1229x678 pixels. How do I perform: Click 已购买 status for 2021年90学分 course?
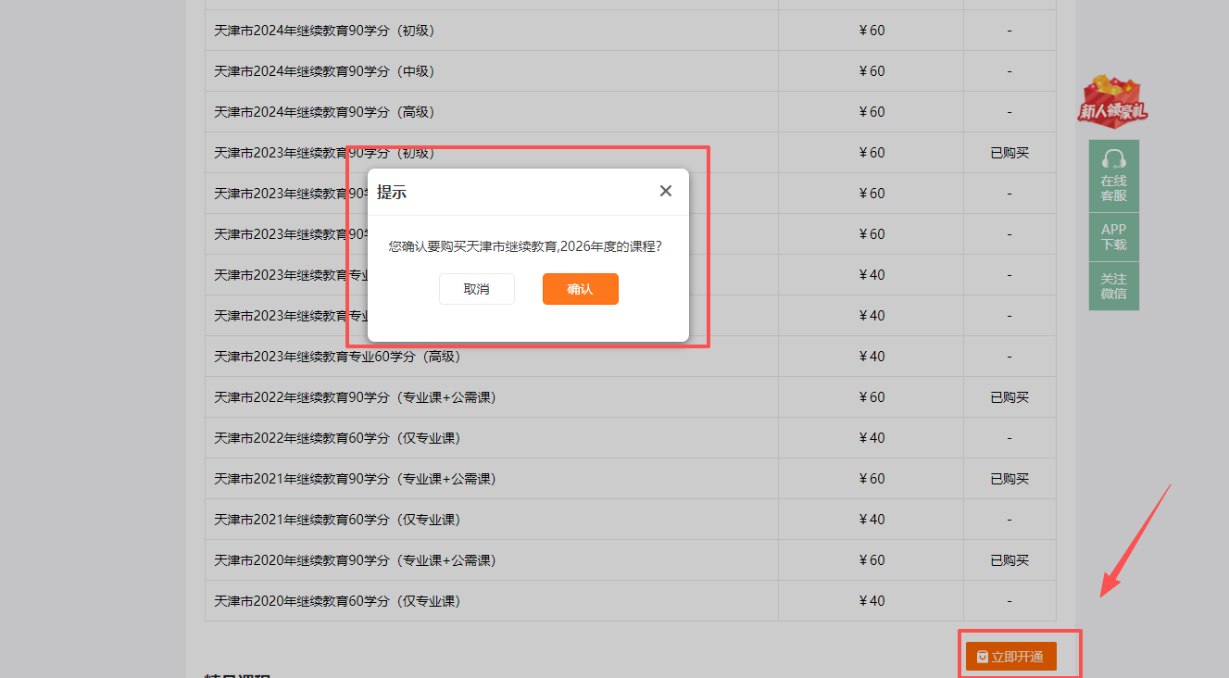click(1008, 478)
